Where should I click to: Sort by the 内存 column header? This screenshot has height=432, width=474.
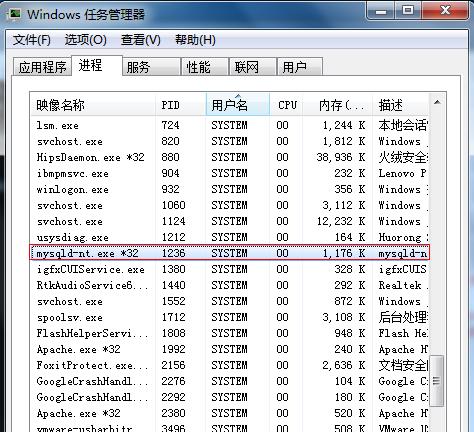[337, 105]
